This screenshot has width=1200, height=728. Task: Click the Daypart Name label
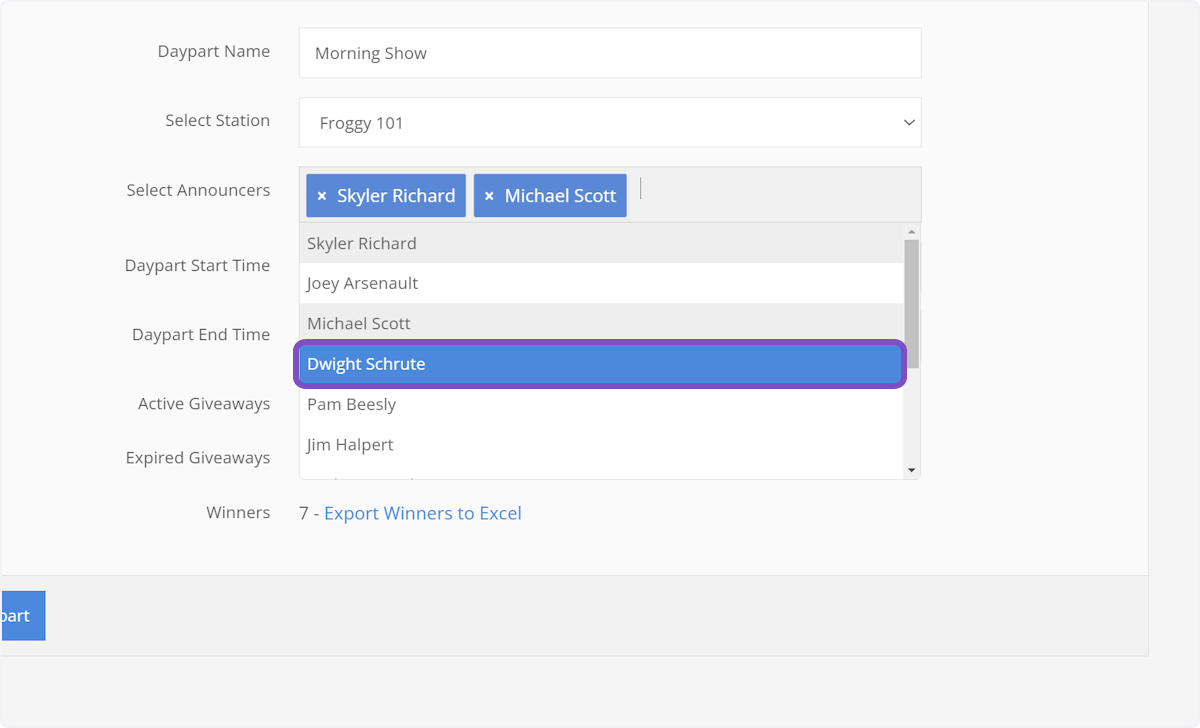pyautogui.click(x=213, y=51)
